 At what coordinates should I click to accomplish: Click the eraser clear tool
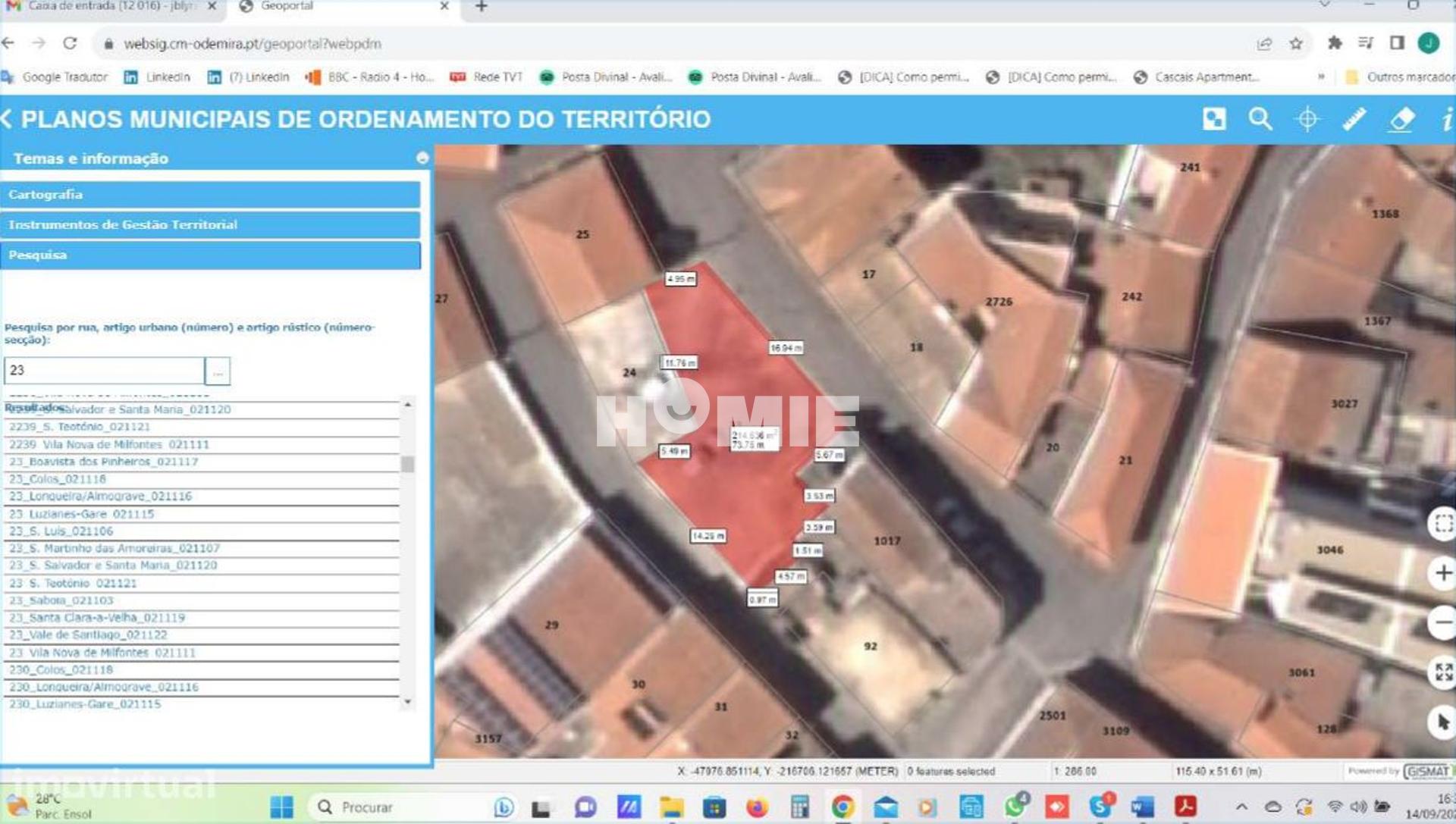tap(1401, 119)
